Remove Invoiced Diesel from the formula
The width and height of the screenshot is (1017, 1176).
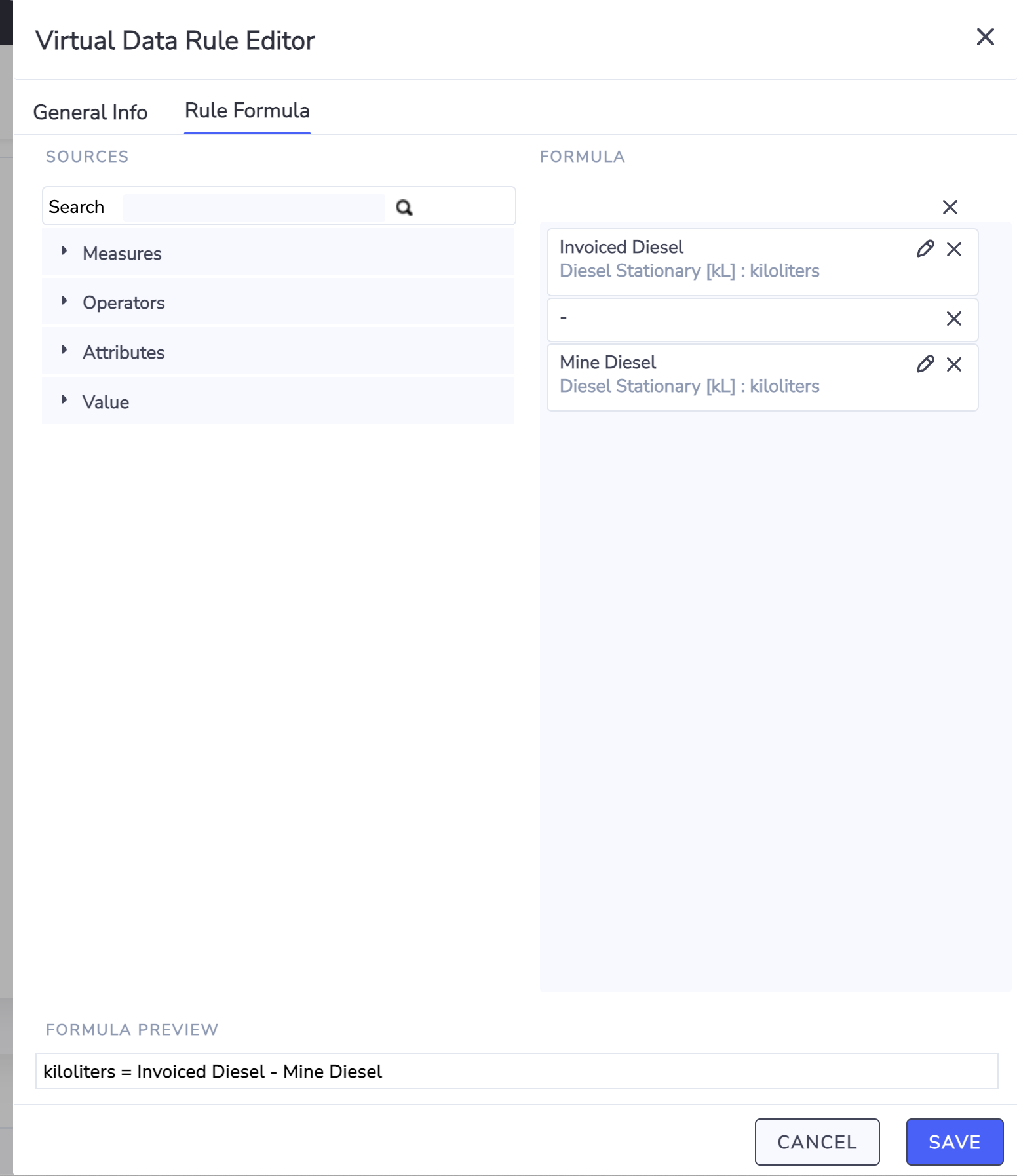coord(954,249)
